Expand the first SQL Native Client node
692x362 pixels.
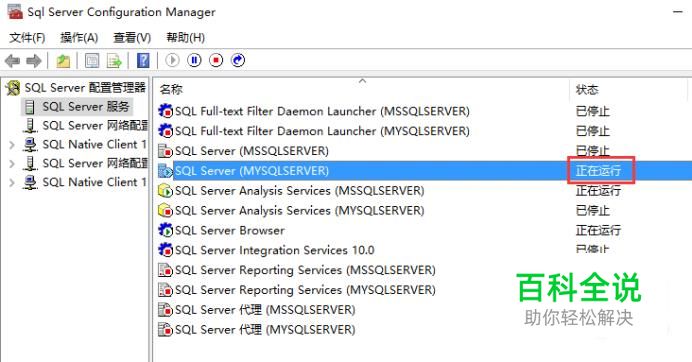(x=12, y=145)
